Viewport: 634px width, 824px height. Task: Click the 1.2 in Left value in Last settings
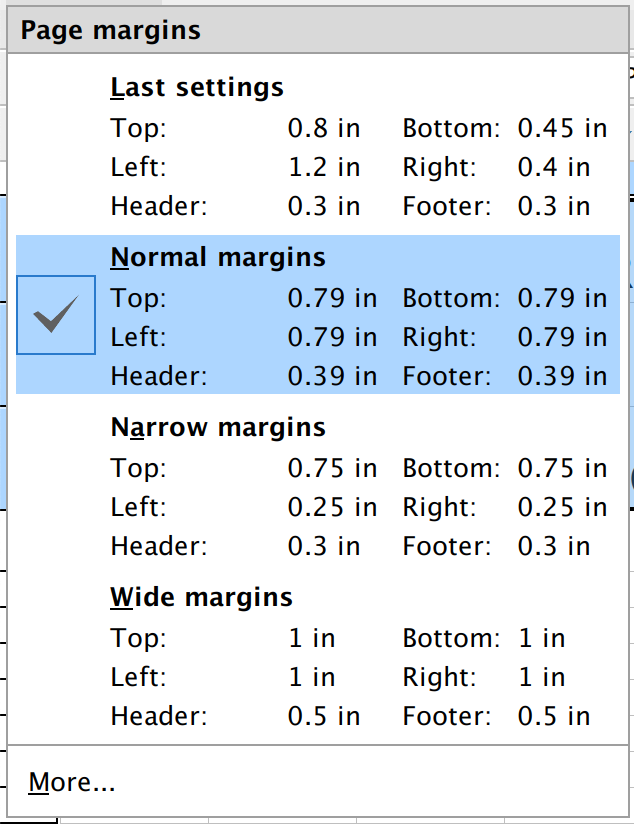tap(324, 167)
